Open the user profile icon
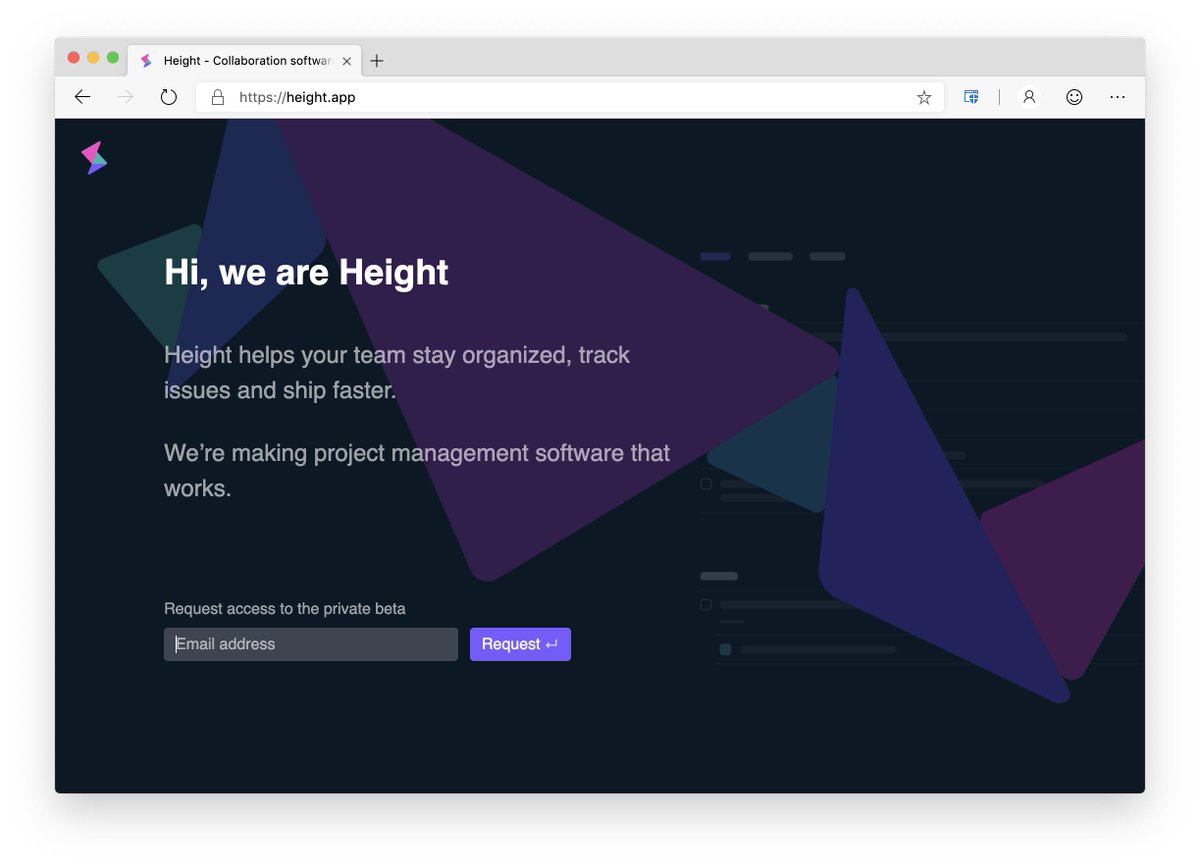Image resolution: width=1200 pixels, height=866 pixels. [1029, 97]
